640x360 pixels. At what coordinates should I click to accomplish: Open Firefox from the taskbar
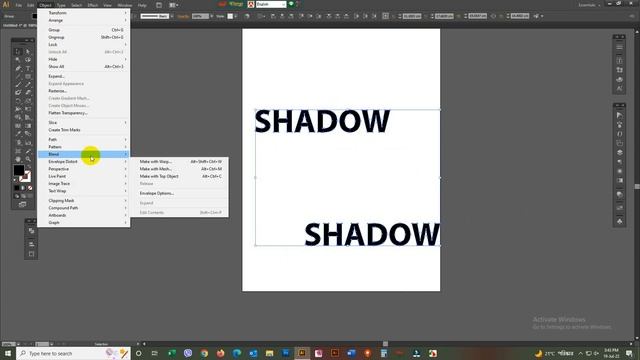click(220, 353)
